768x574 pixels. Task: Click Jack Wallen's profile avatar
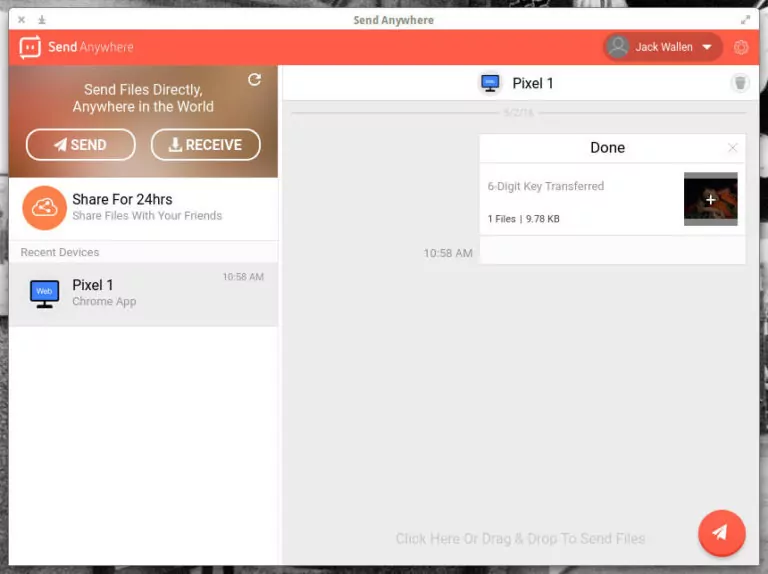[618, 47]
